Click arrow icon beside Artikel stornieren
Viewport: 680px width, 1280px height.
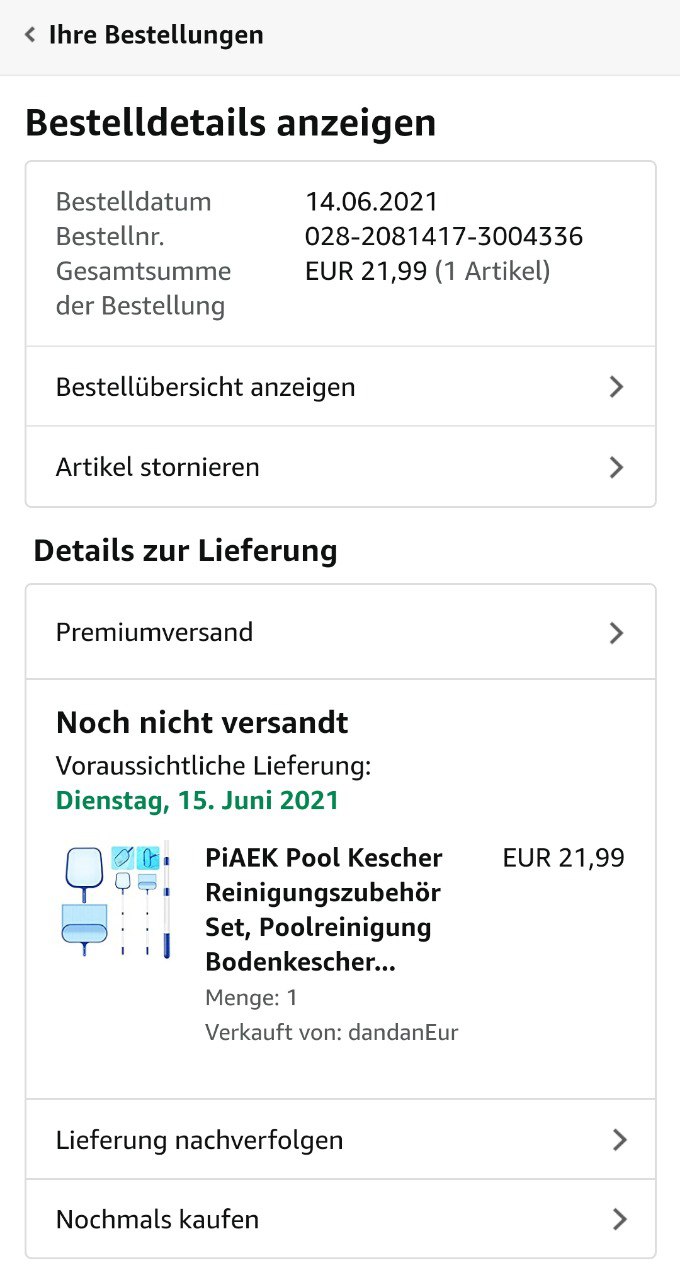coord(616,467)
